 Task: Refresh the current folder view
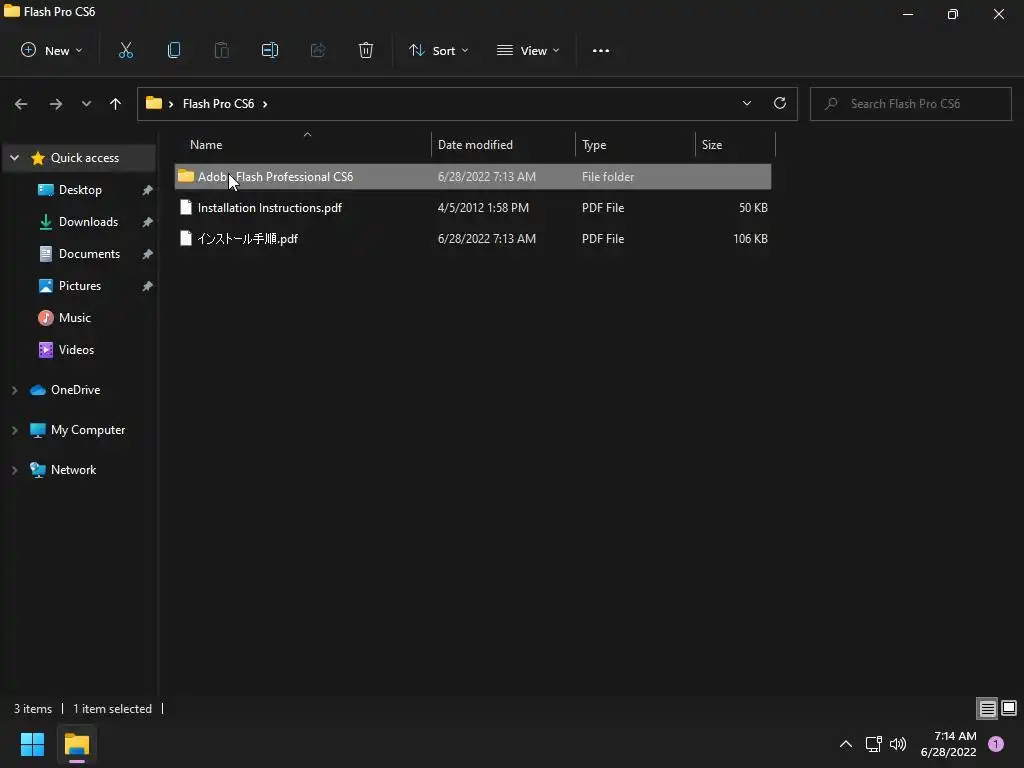[x=780, y=103]
